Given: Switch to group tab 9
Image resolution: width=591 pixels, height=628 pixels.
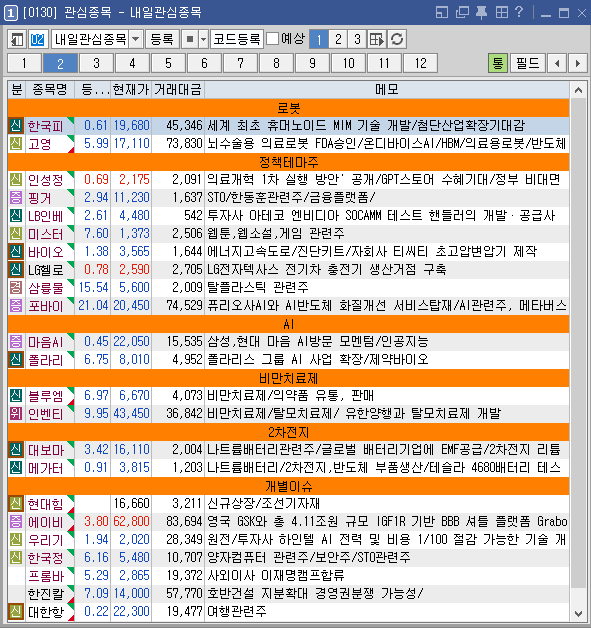Looking at the screenshot, I should tap(312, 63).
